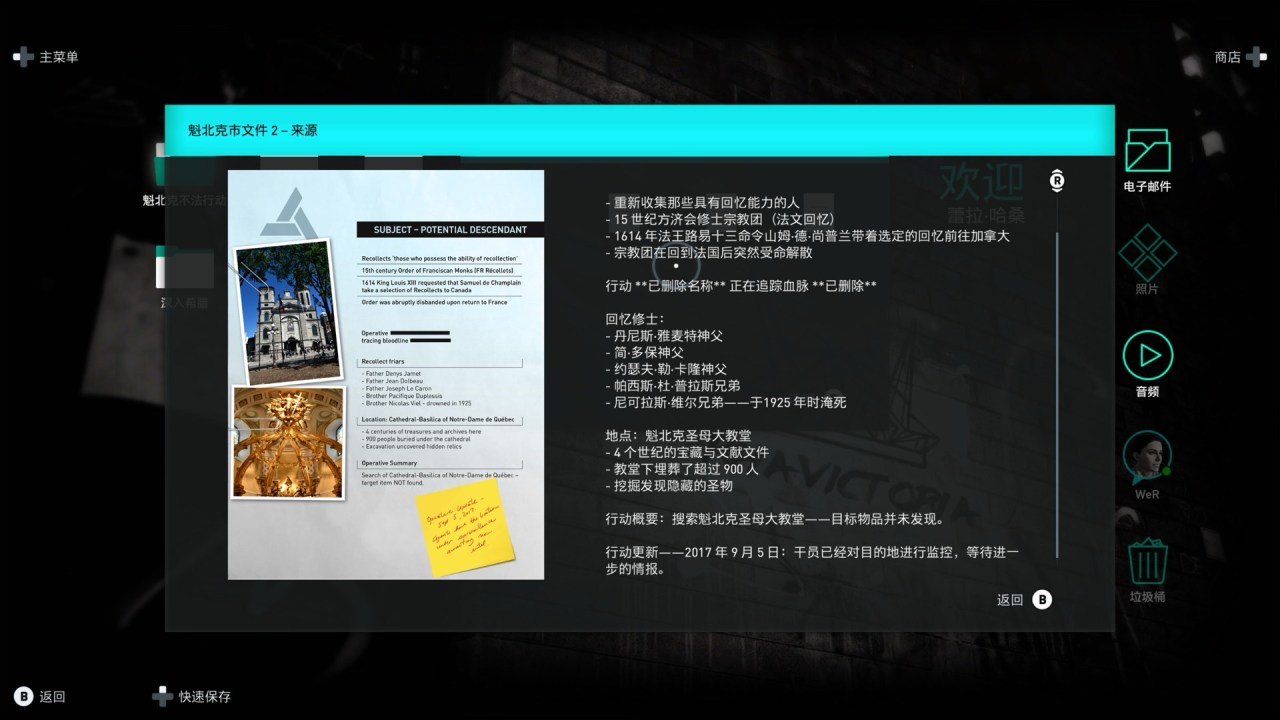Click the 主菜单 d-pad icon
Image resolution: width=1280 pixels, height=720 pixels.
22,57
